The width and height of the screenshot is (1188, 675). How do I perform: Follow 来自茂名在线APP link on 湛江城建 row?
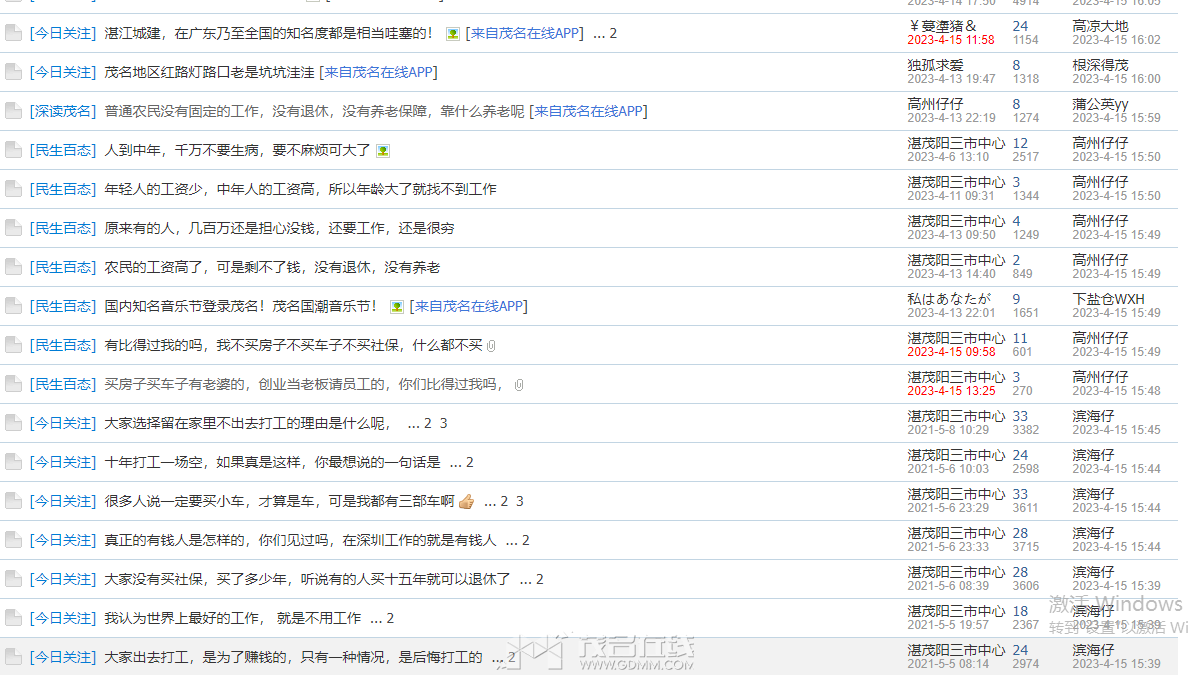point(524,33)
